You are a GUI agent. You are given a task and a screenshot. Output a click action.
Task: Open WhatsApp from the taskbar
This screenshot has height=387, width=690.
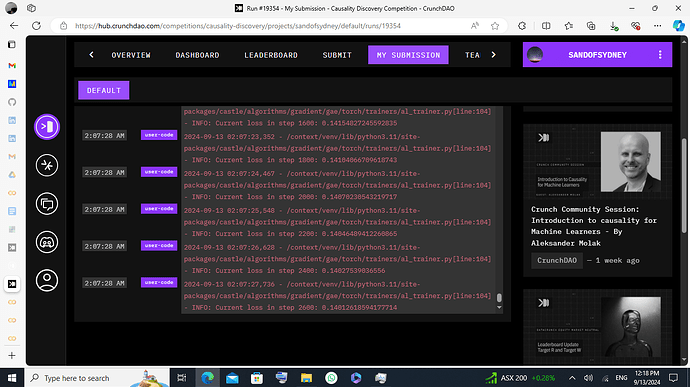pyautogui.click(x=331, y=378)
